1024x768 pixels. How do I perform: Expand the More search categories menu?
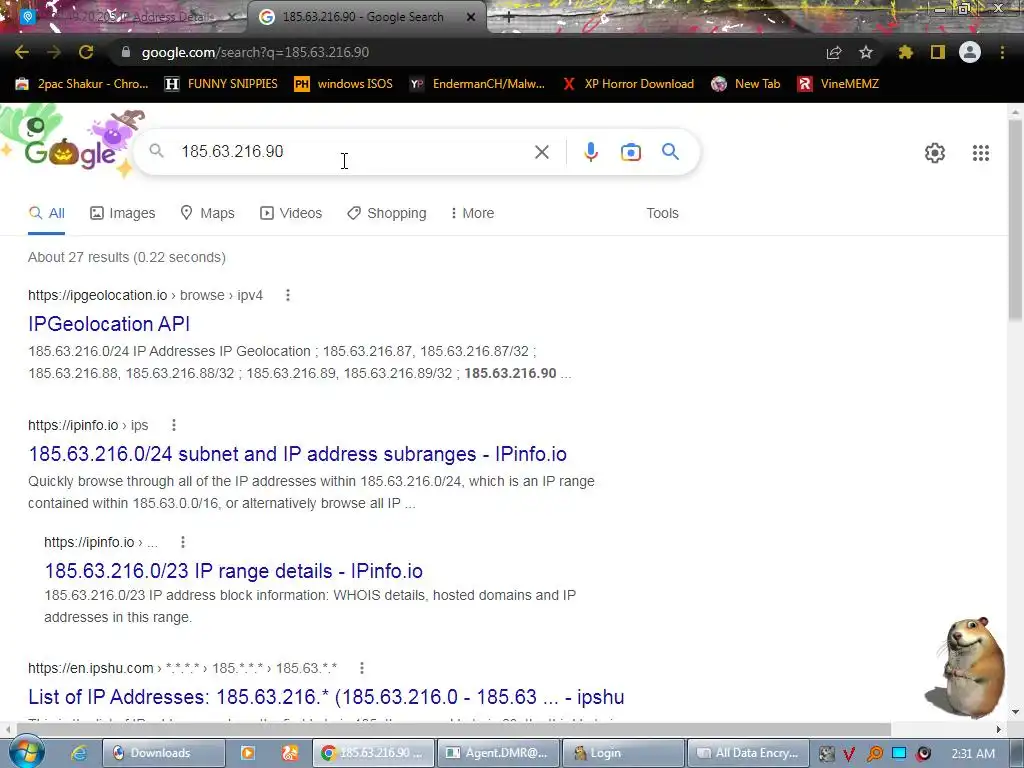[x=472, y=214]
